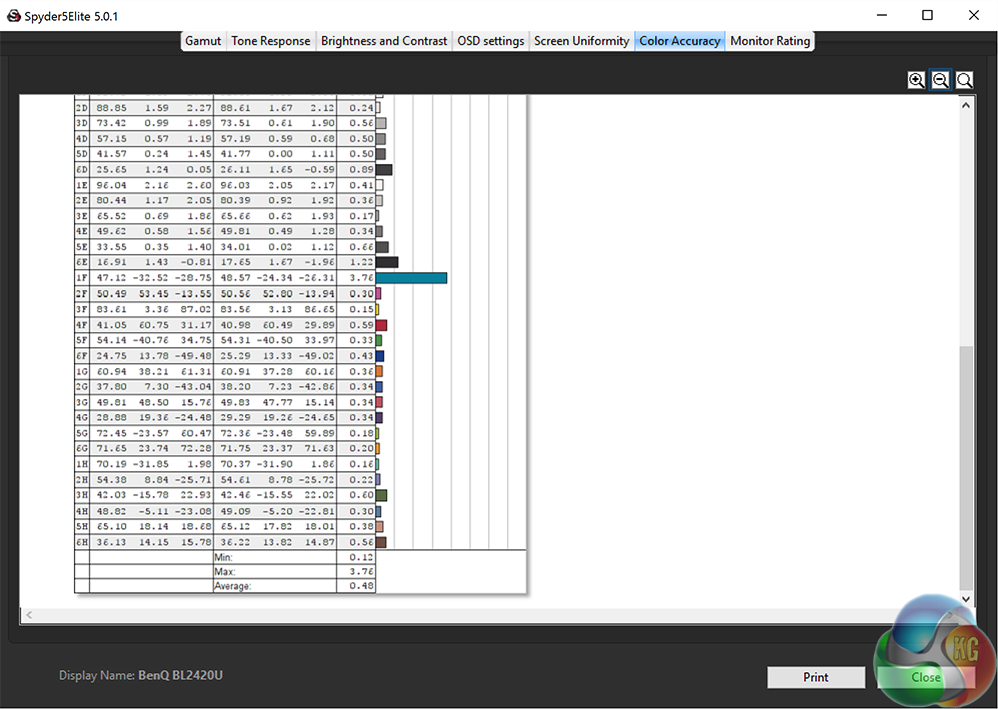The height and width of the screenshot is (709, 998).
Task: Click the 6H row label
Action: tap(81, 542)
